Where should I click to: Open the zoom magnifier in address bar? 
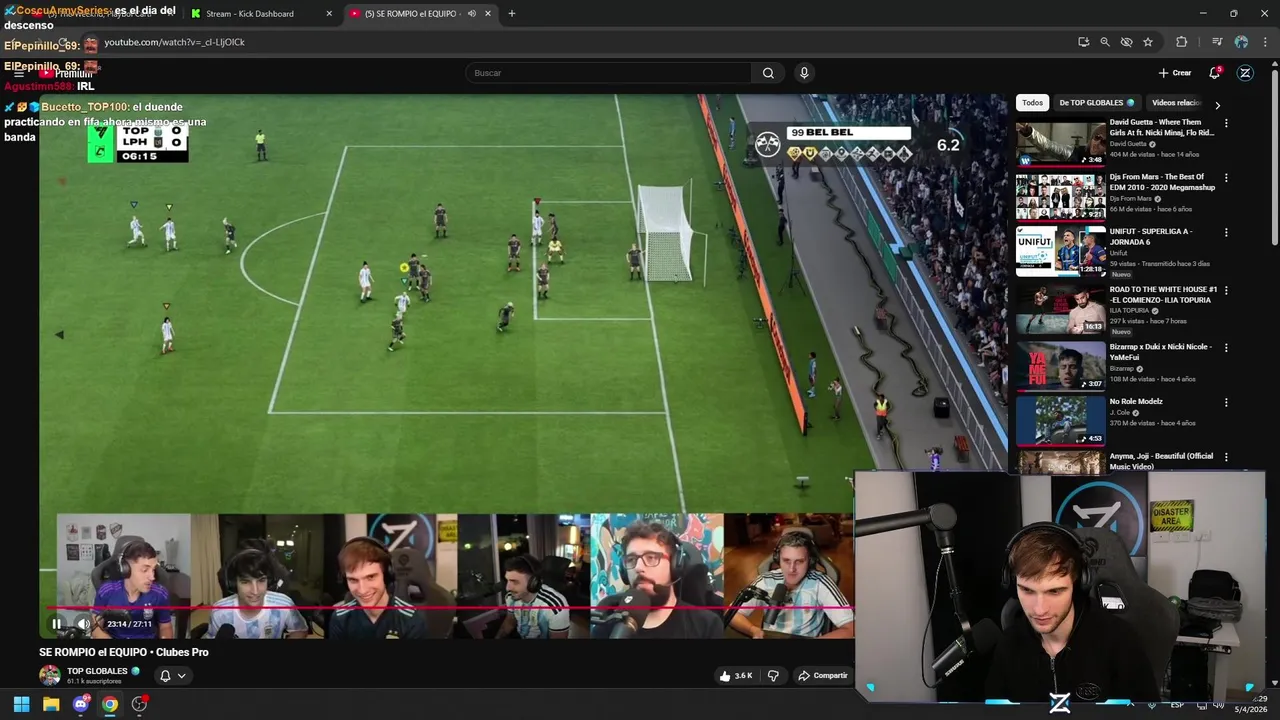[1105, 42]
